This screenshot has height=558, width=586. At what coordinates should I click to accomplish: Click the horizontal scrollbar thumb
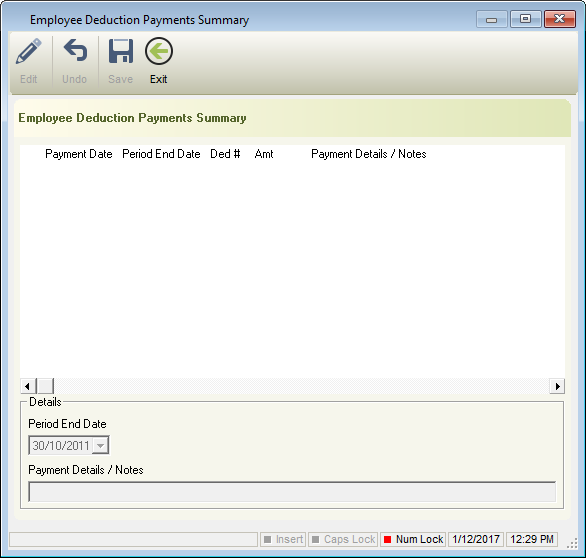point(45,386)
